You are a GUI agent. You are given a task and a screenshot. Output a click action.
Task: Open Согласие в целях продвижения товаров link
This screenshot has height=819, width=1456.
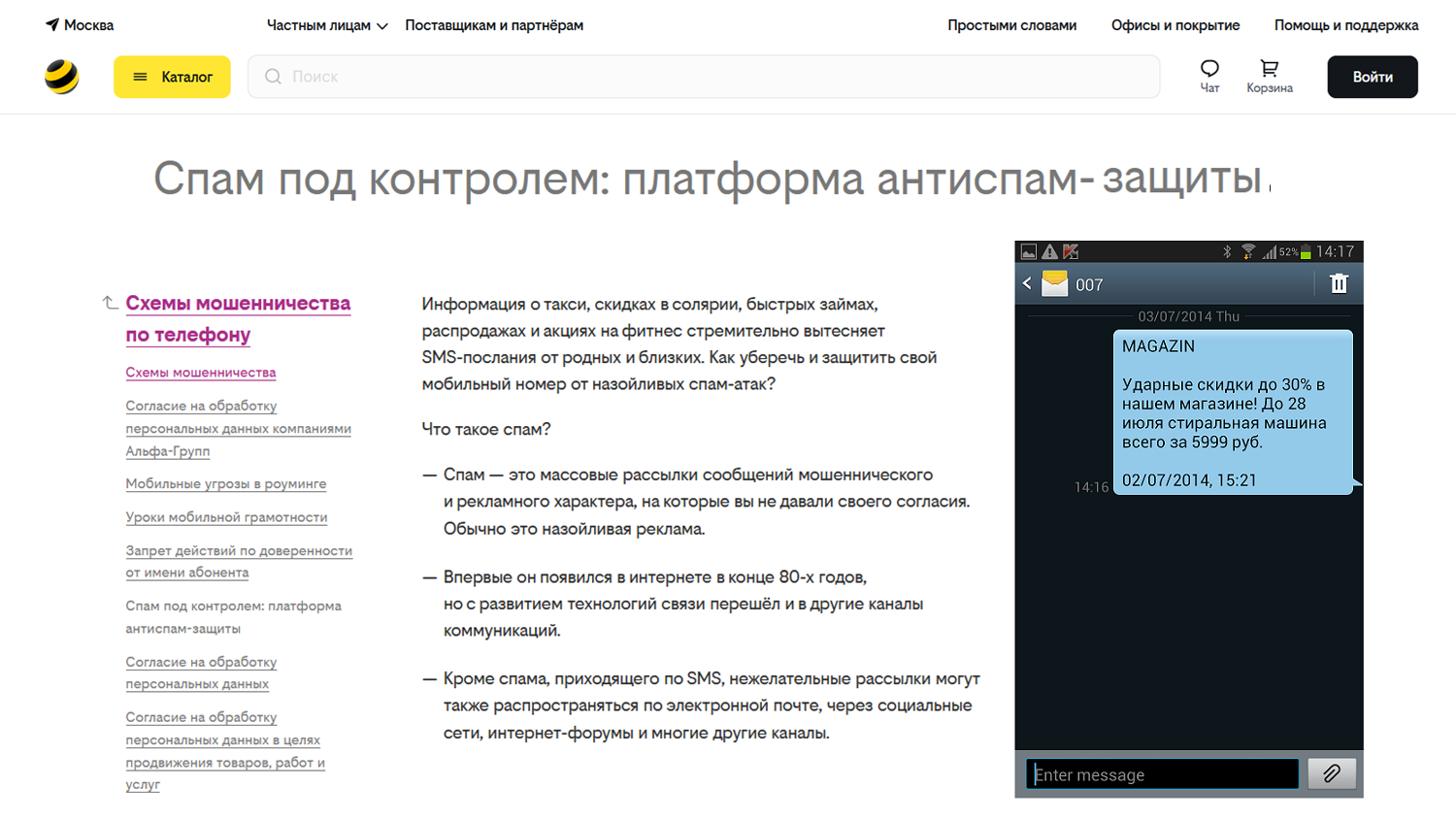click(x=225, y=751)
